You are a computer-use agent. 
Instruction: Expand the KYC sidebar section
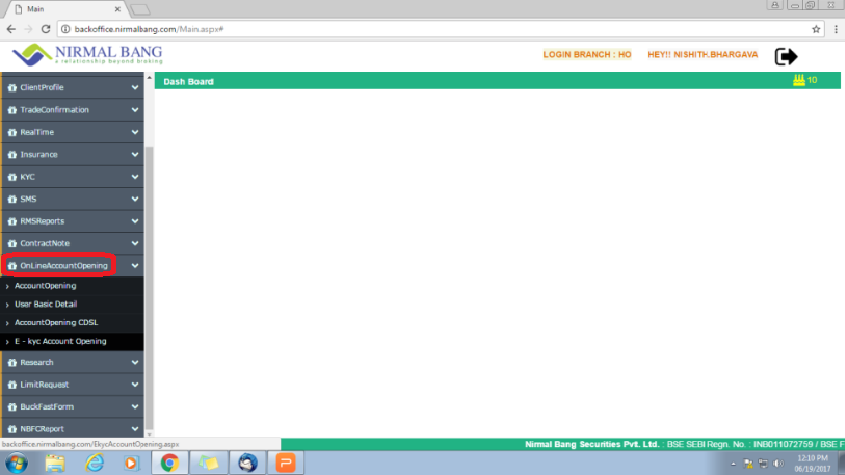click(72, 177)
